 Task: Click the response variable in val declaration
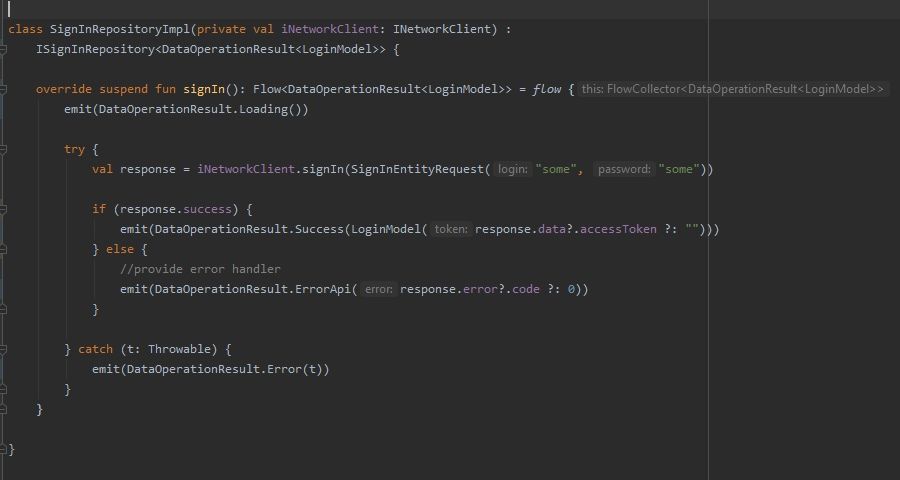tap(148, 169)
